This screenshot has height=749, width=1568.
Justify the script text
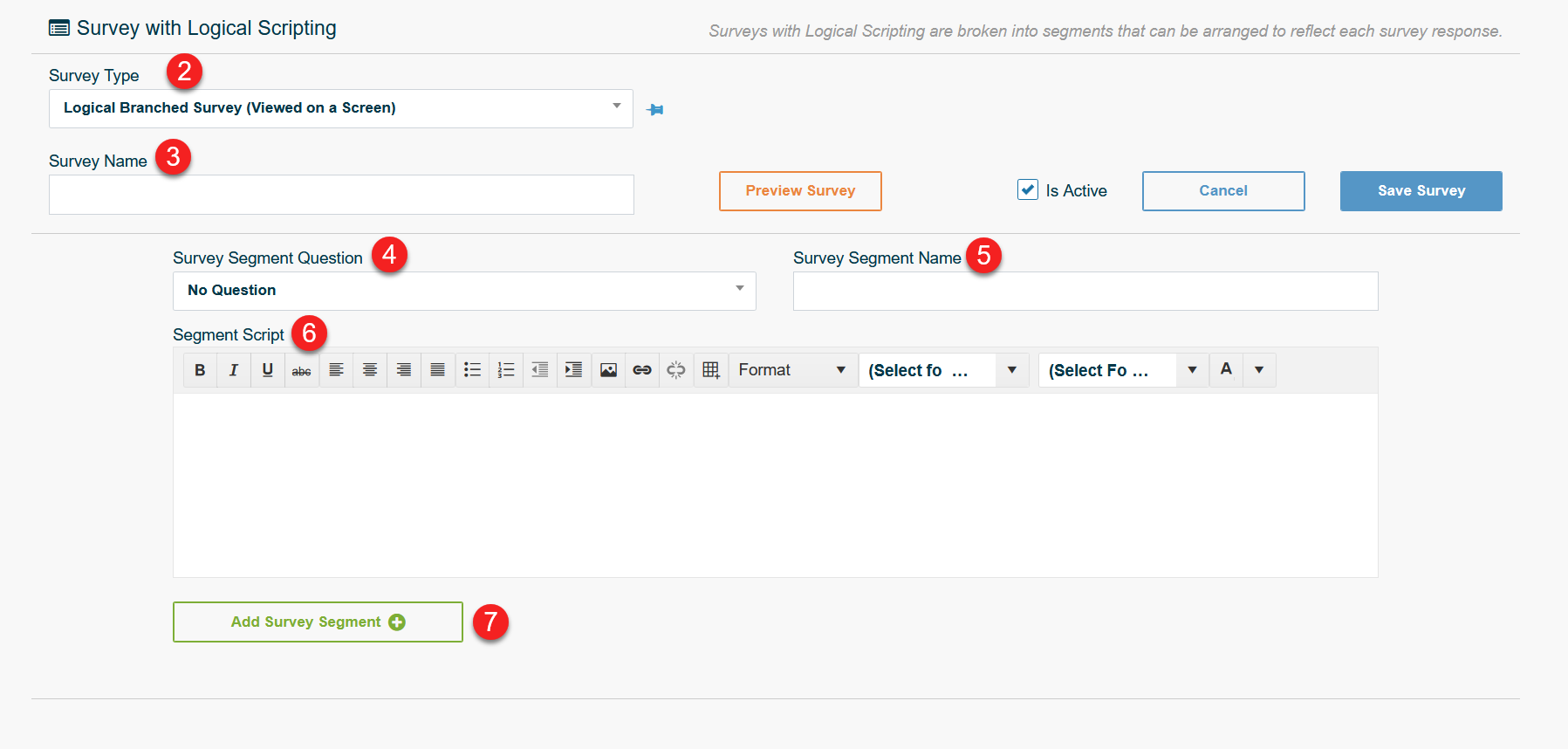point(438,370)
